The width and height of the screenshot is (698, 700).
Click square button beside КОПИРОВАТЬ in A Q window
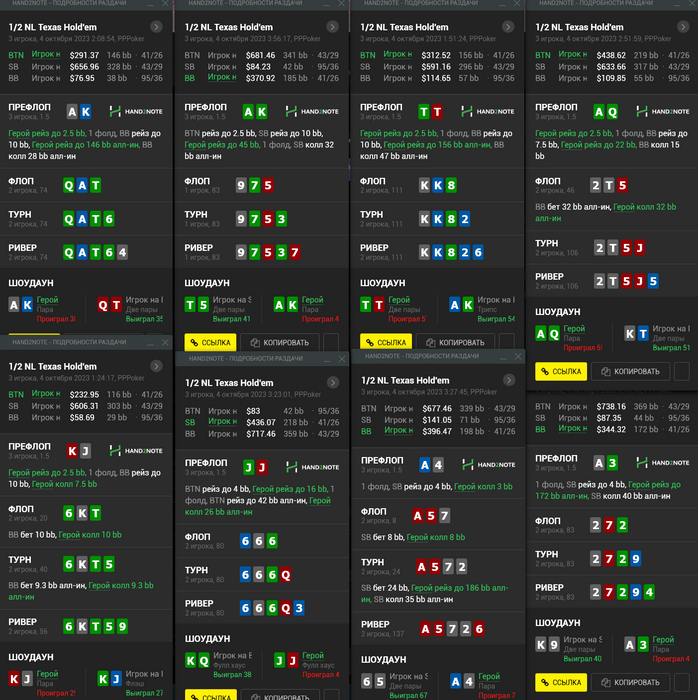coord(681,371)
